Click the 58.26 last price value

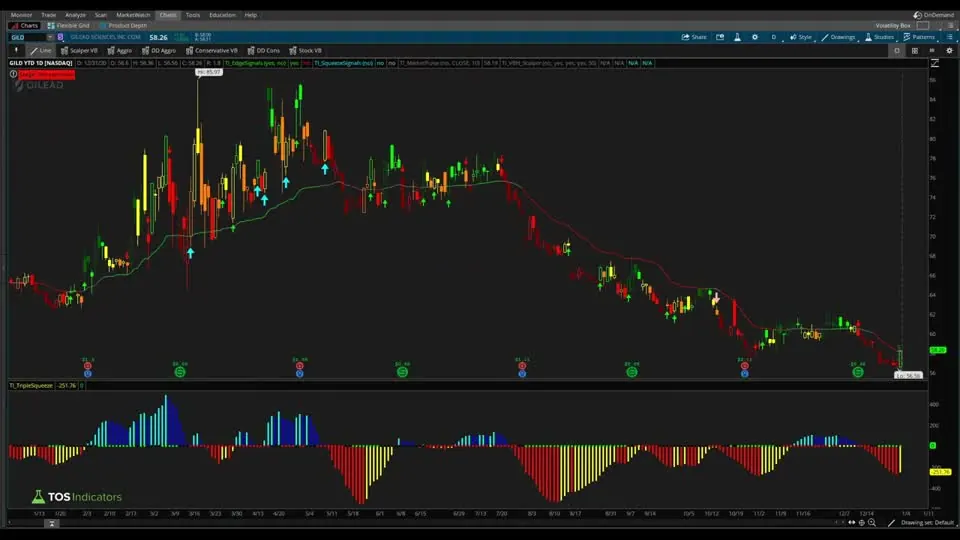(159, 37)
